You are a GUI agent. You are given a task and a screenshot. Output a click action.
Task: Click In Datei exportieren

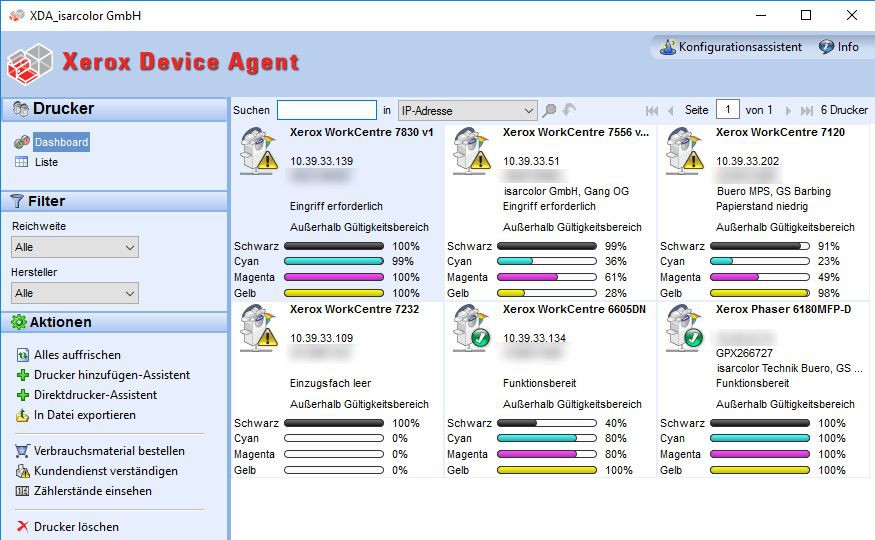(x=85, y=415)
